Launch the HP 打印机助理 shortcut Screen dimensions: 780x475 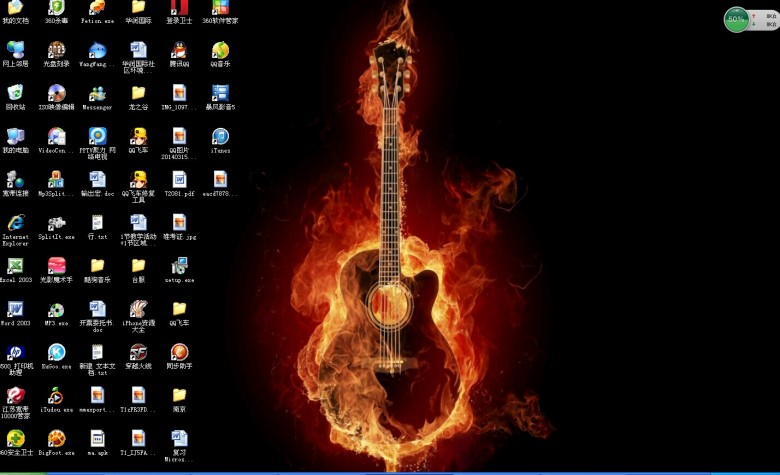click(15, 352)
